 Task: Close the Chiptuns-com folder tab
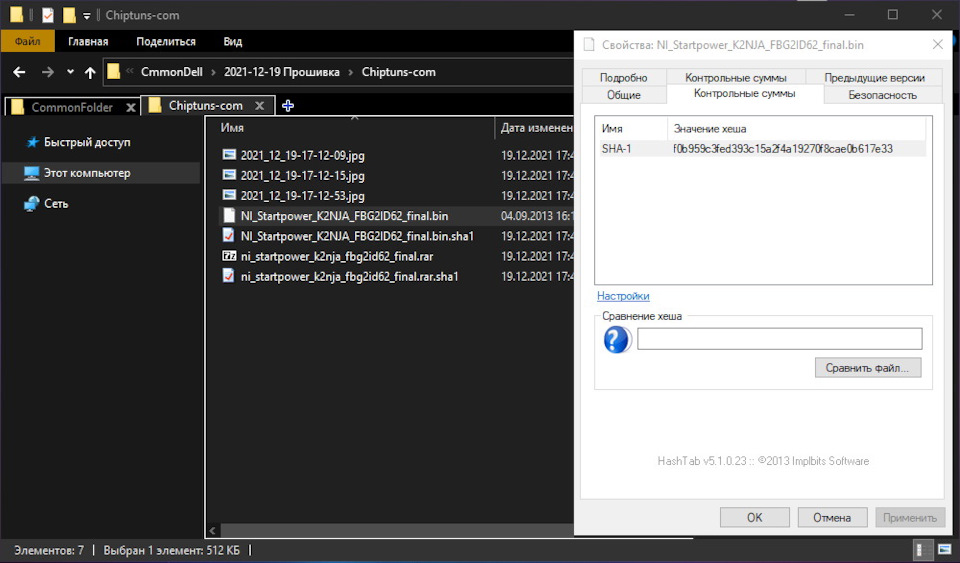click(x=260, y=106)
